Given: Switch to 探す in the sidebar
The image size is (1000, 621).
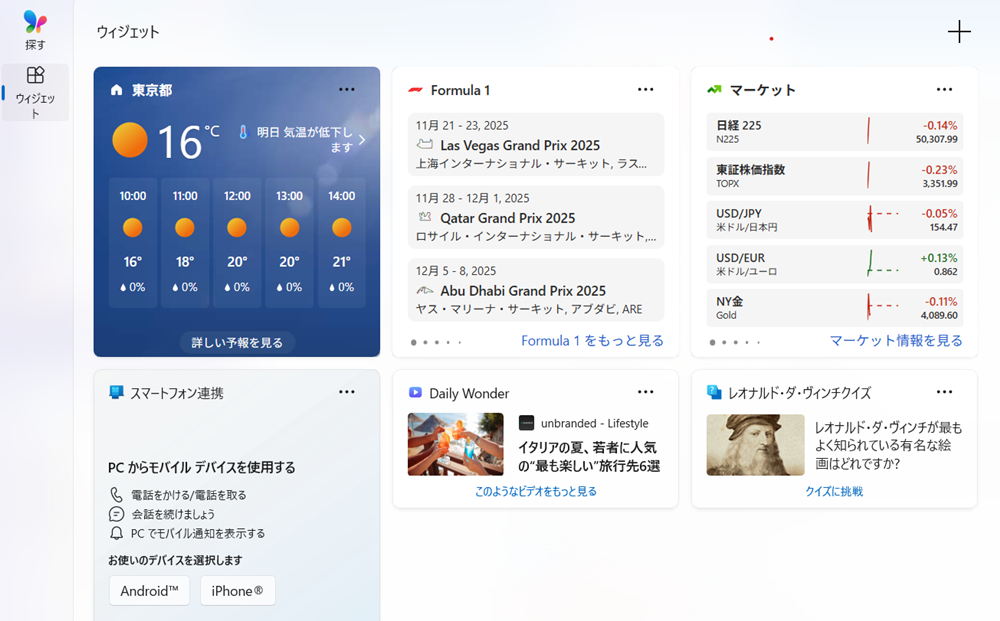Looking at the screenshot, I should (35, 27).
